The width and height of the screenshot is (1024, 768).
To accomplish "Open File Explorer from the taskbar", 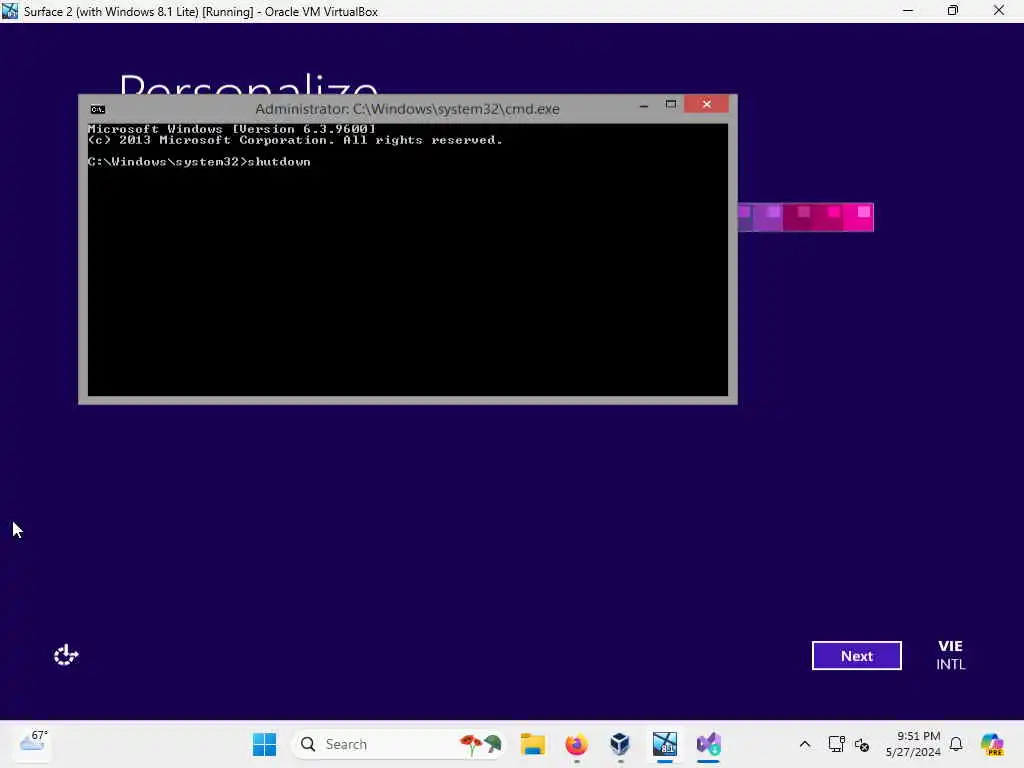I will [533, 744].
